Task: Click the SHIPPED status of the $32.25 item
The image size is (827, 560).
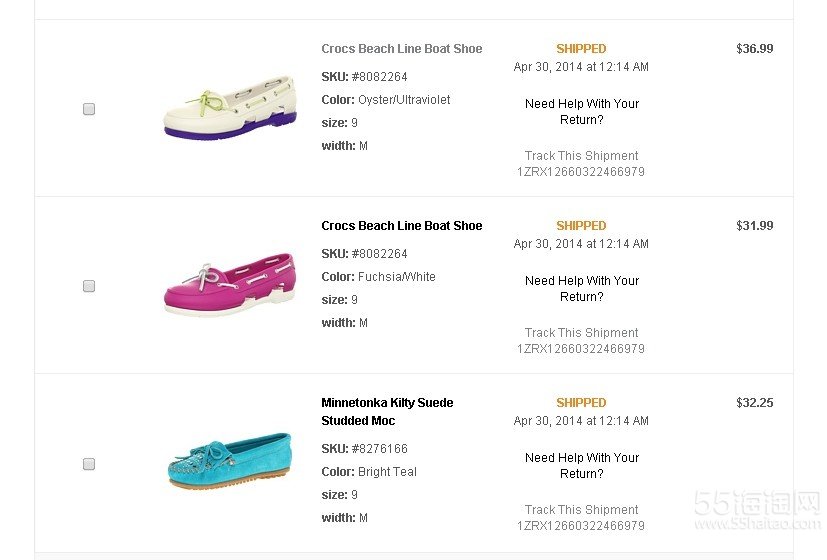Action: tap(581, 403)
